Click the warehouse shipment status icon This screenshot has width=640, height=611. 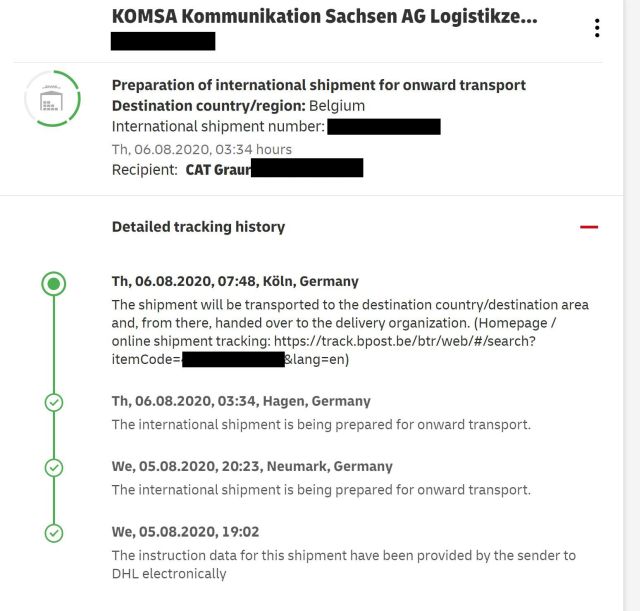tap(52, 98)
